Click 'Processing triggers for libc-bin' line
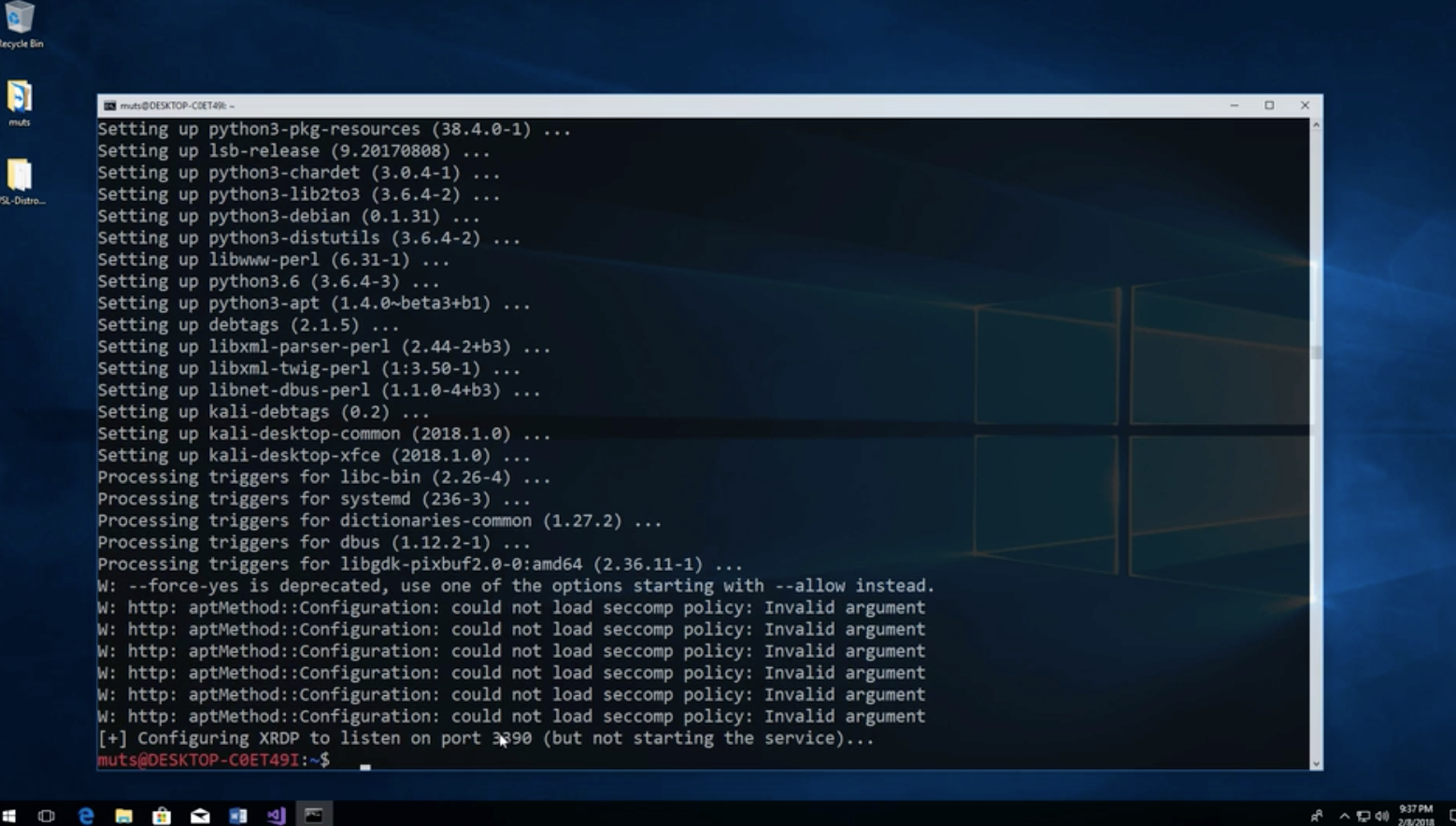1456x826 pixels. point(323,477)
